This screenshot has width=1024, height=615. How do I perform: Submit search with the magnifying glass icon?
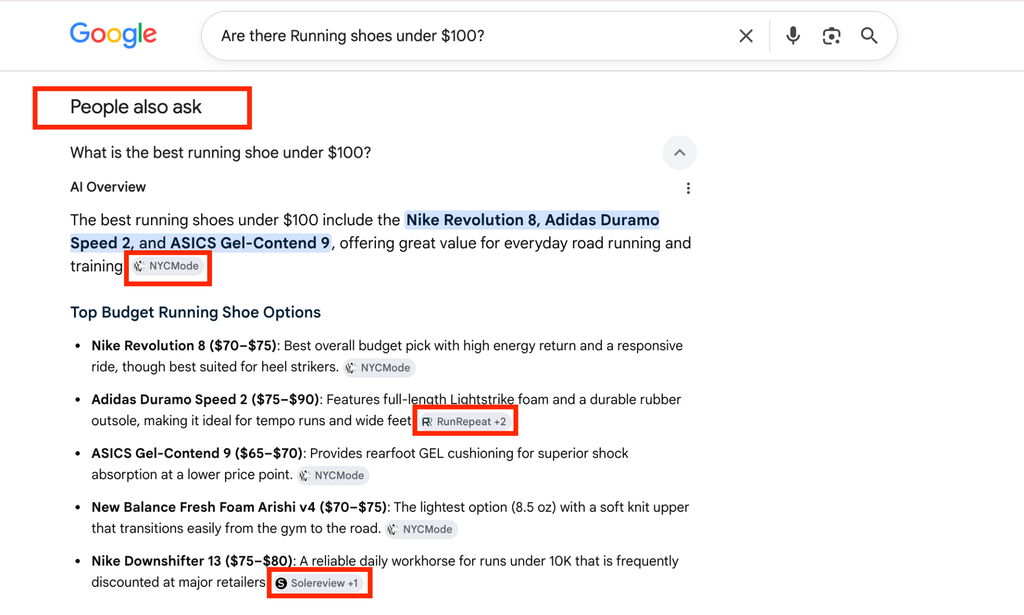[869, 35]
